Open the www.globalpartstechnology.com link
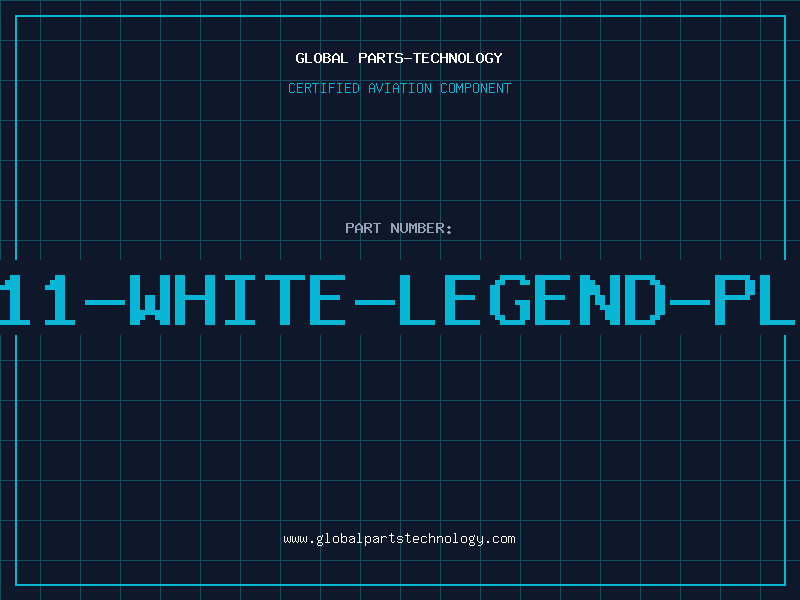Image resolution: width=800 pixels, height=600 pixels. point(399,539)
